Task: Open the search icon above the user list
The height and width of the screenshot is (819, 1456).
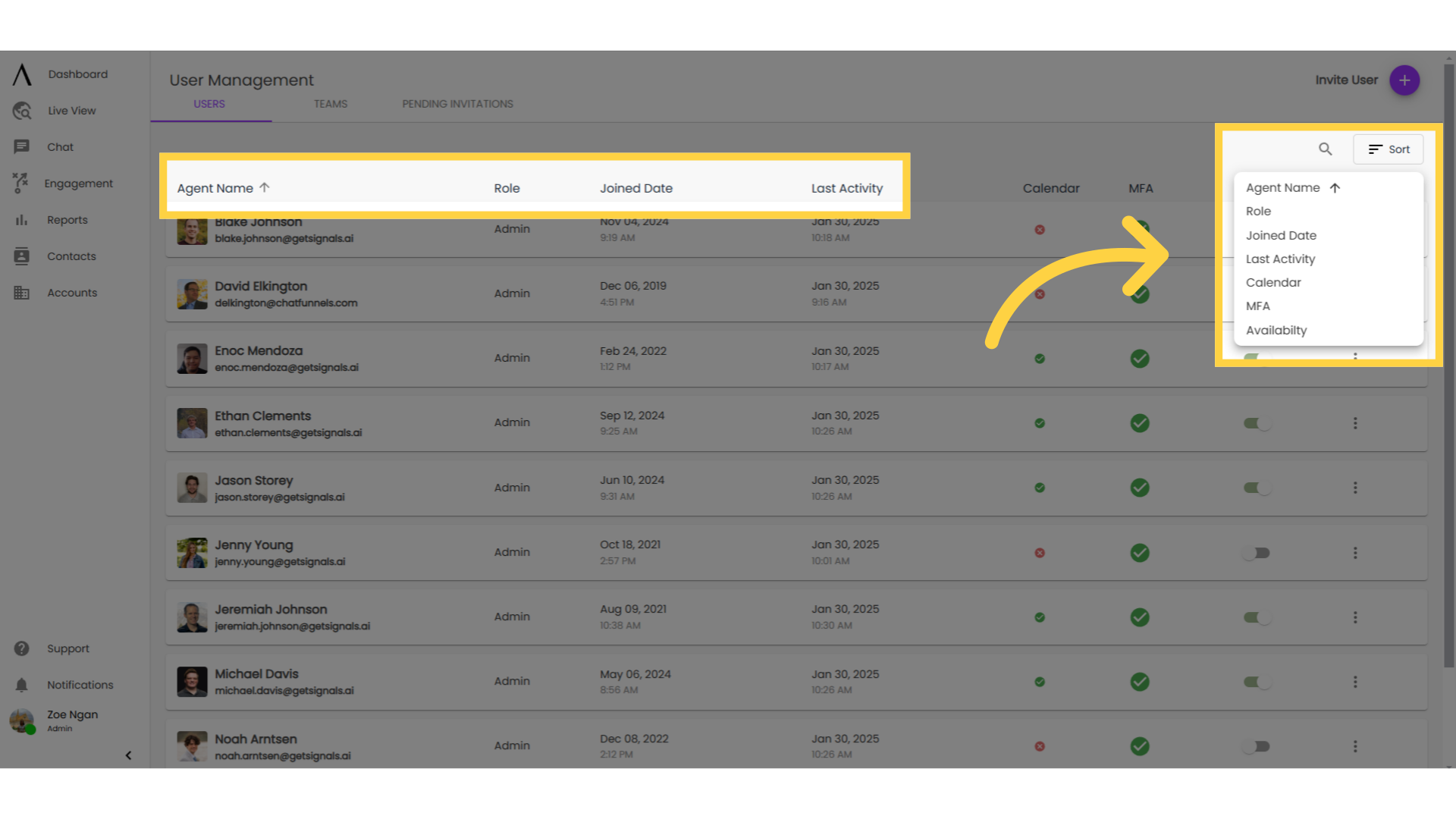Action: pos(1326,149)
